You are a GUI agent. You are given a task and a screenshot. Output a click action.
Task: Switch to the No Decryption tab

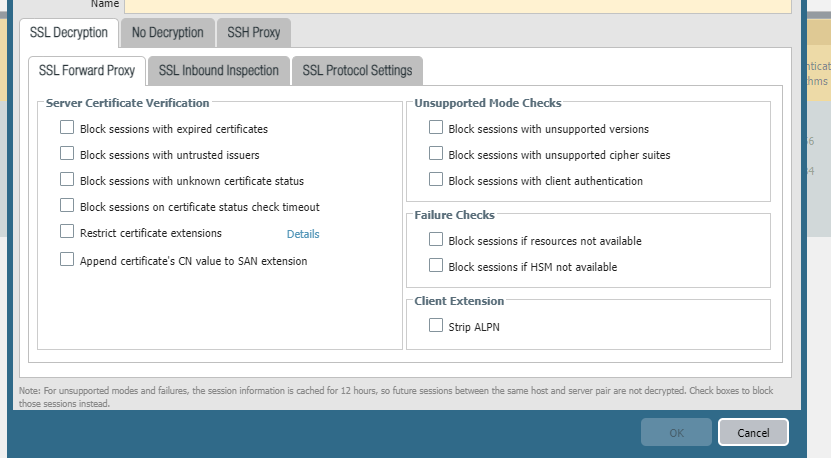[167, 33]
